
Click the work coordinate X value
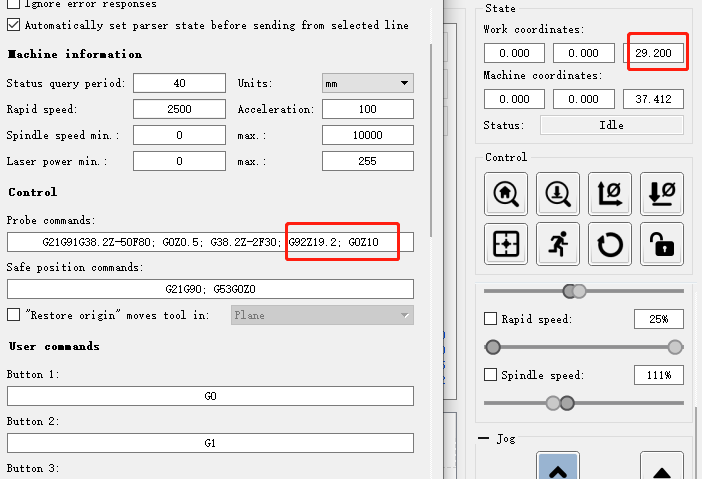[514, 53]
